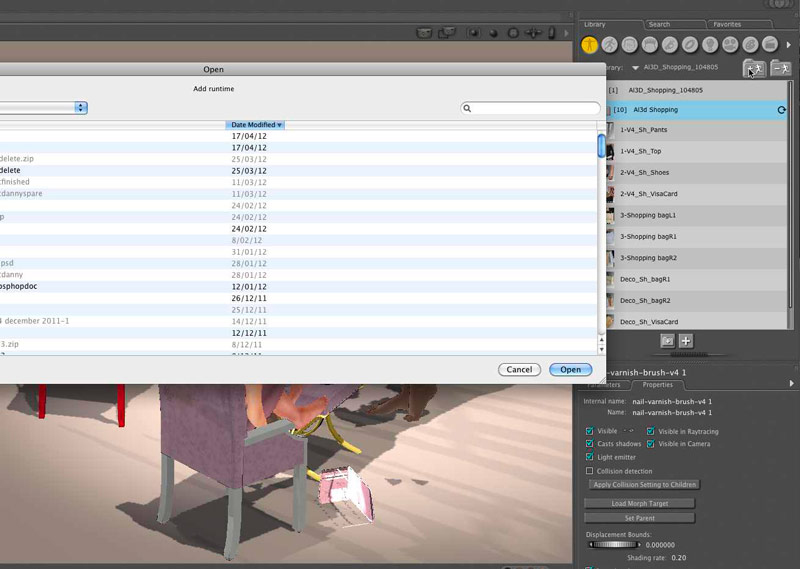This screenshot has width=800, height=569.
Task: Open the library selection dropdown arrow
Action: (x=635, y=68)
